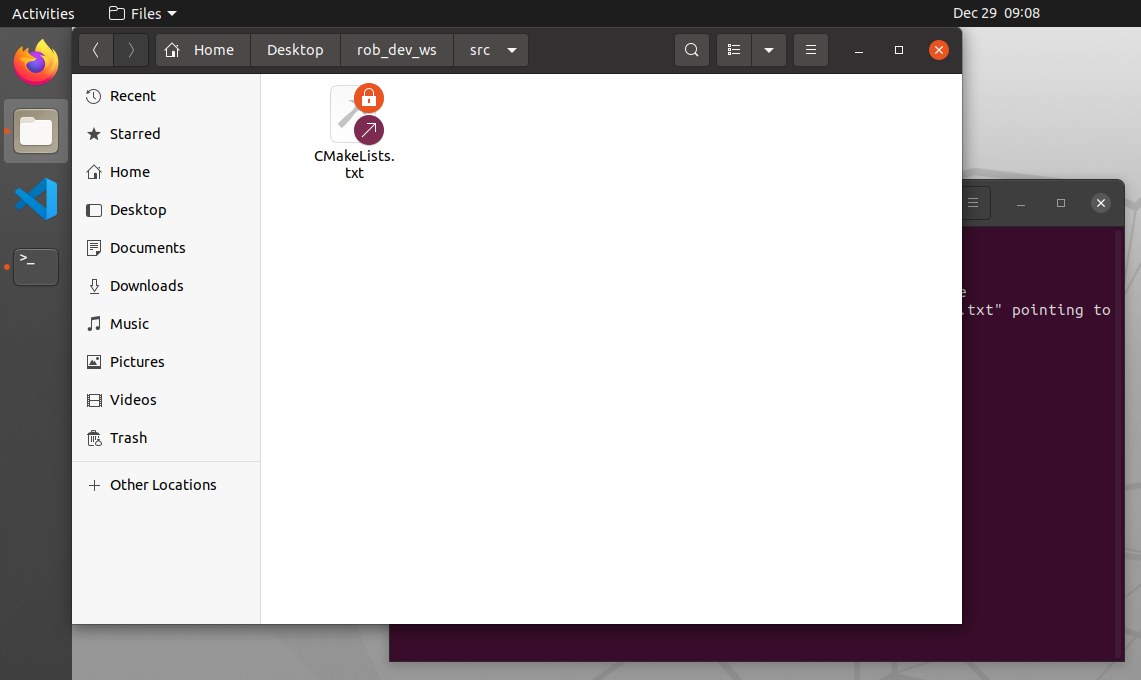Close the terminal window

1101,203
